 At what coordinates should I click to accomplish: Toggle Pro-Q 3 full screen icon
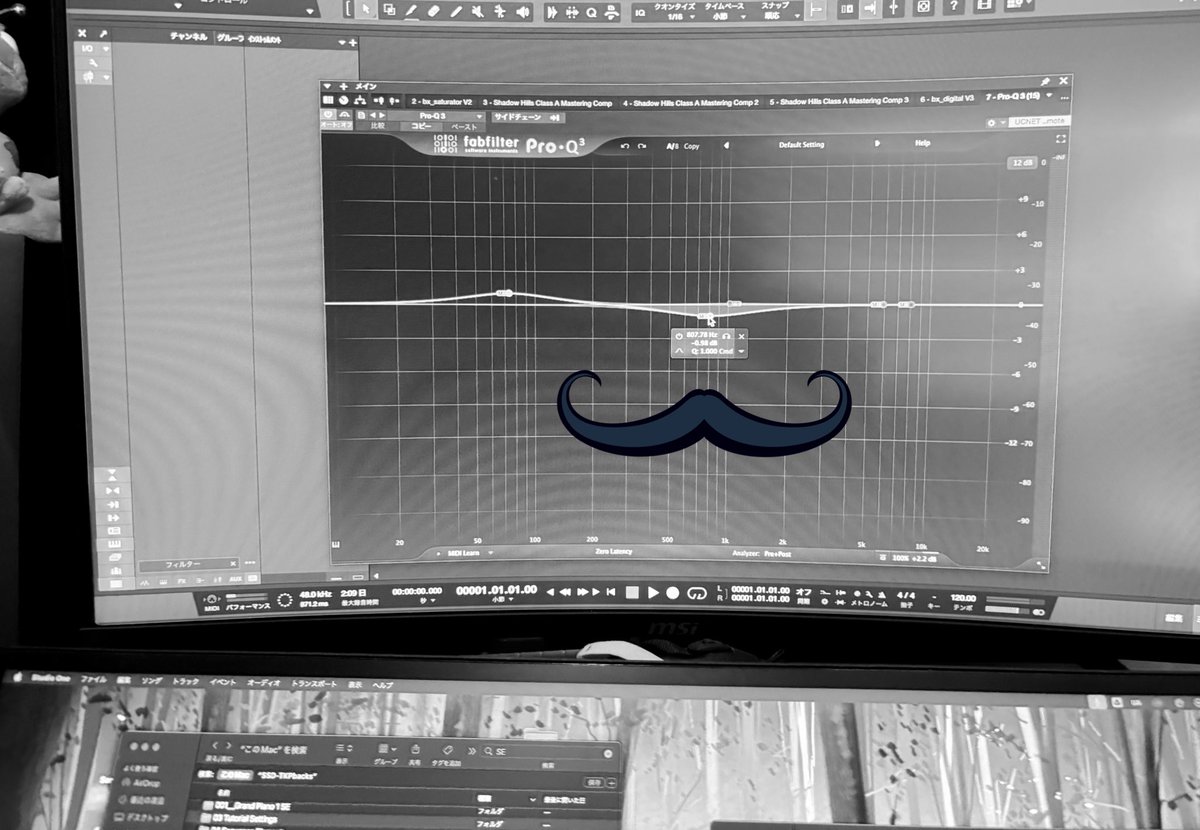[1061, 137]
